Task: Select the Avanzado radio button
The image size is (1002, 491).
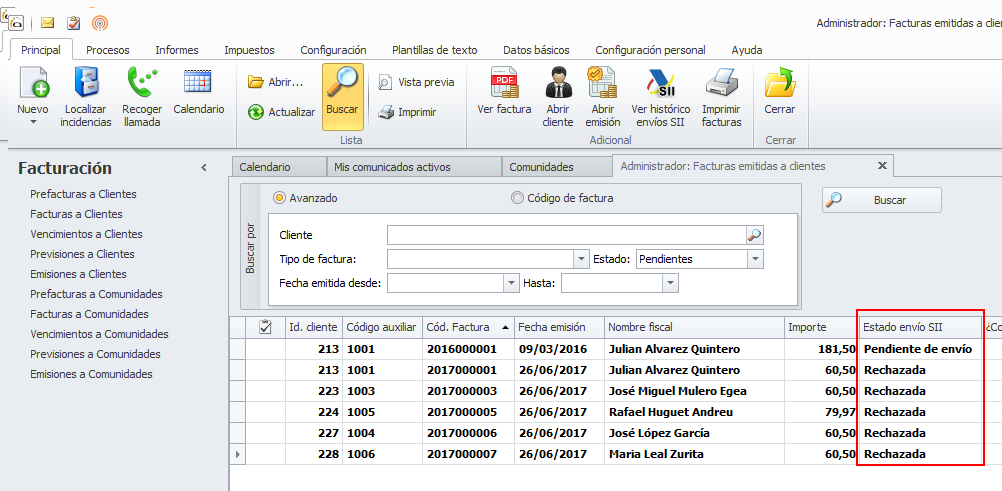Action: coord(279,198)
